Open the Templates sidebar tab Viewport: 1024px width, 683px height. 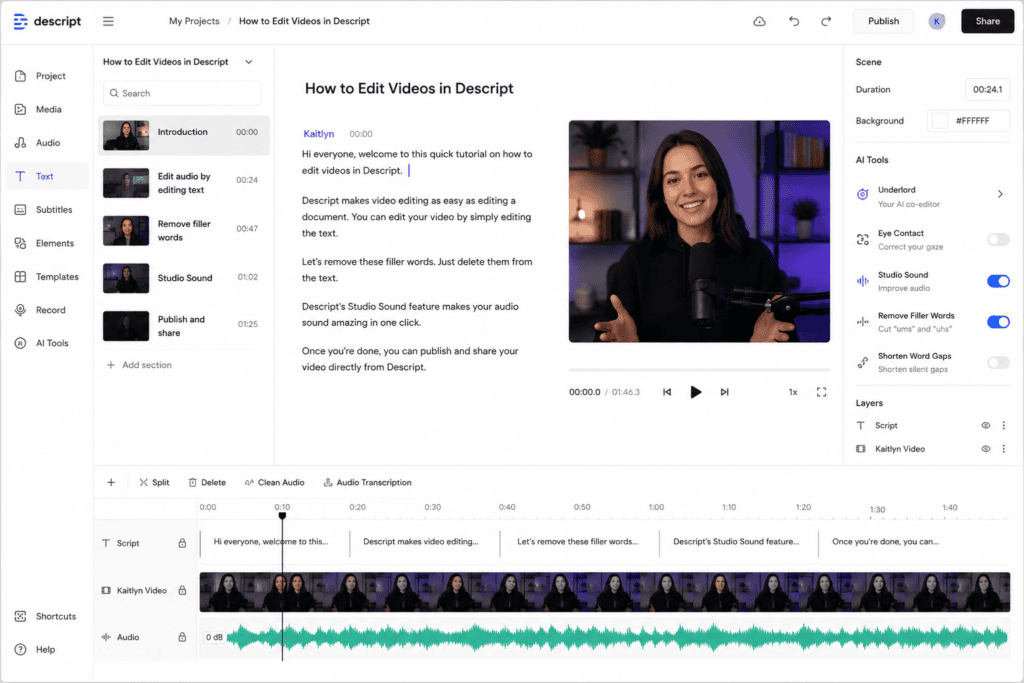click(47, 277)
